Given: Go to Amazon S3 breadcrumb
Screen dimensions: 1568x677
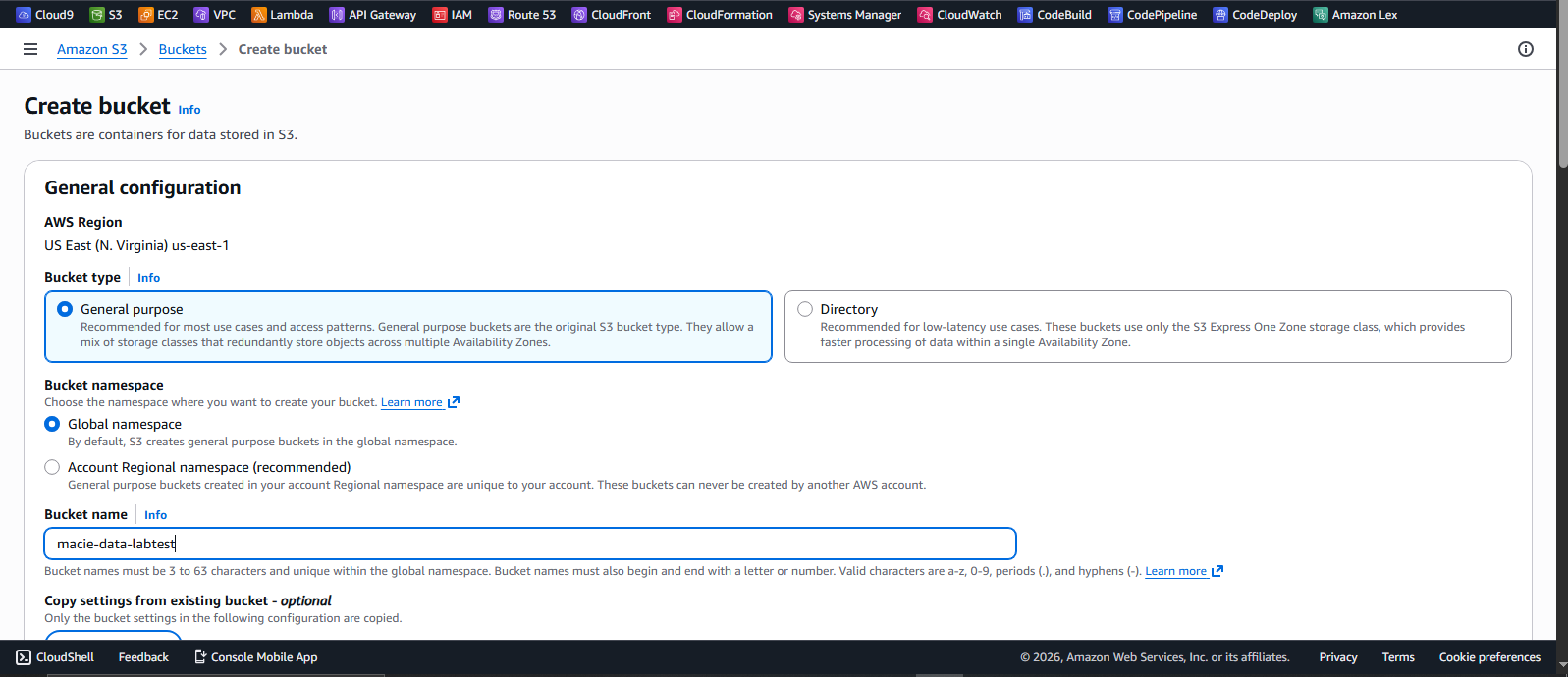Looking at the screenshot, I should point(92,49).
